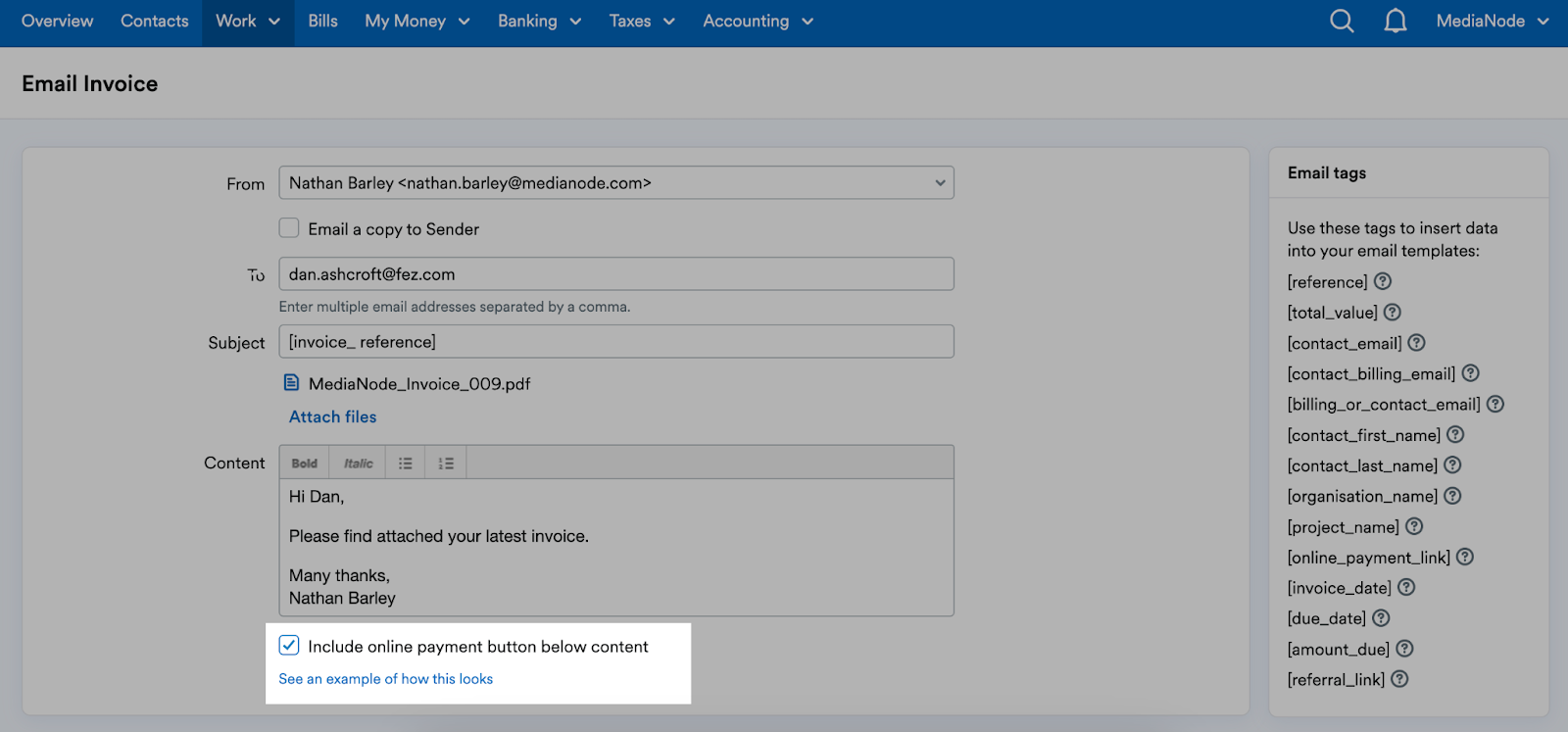
Task: Click the Email Invoice page heading
Action: 90,83
